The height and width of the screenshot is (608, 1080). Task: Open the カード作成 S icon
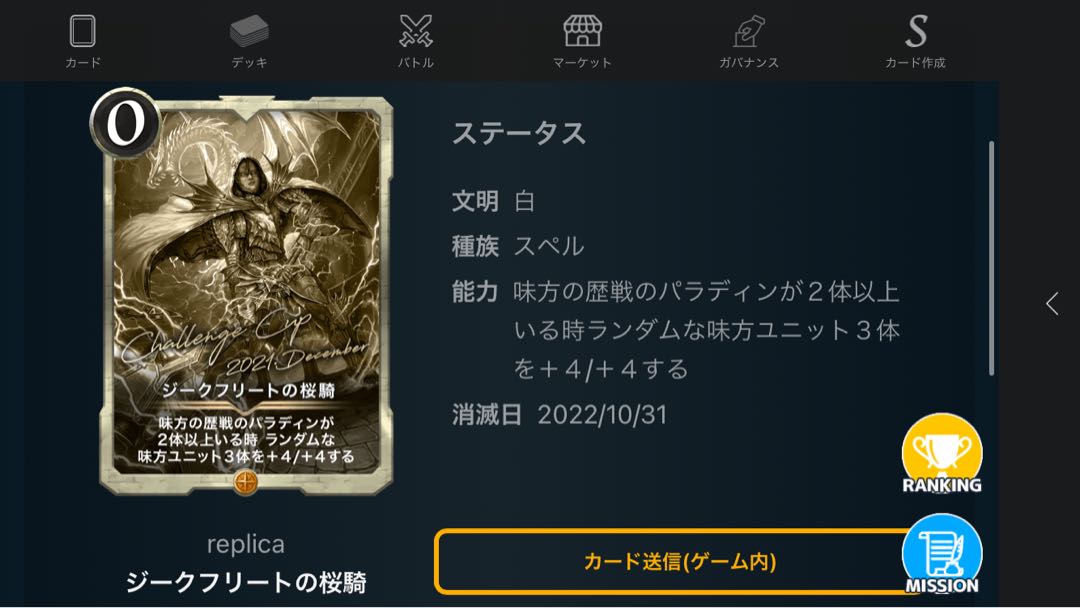point(916,31)
